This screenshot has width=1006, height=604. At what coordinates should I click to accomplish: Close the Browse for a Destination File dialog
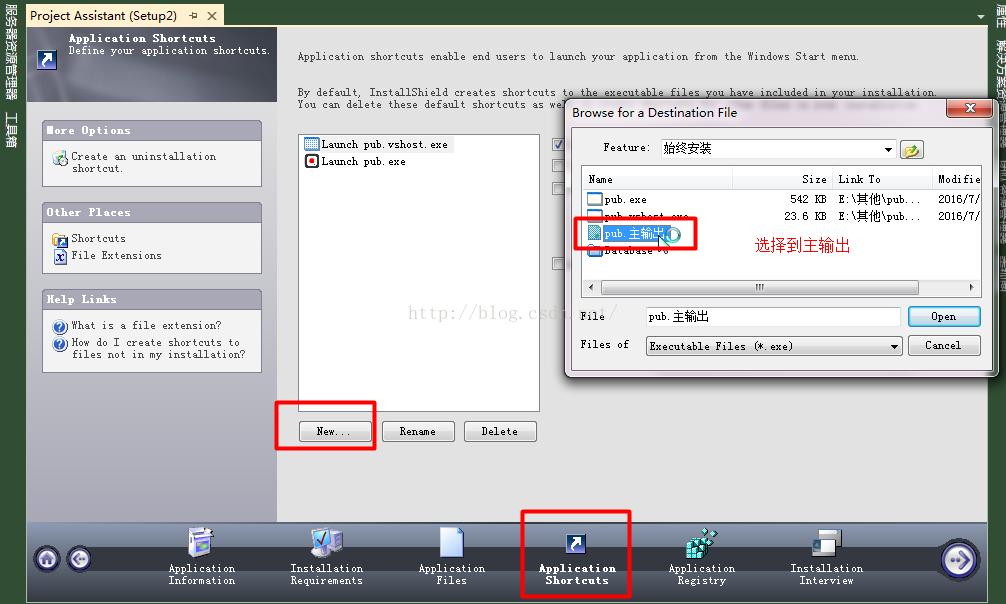coord(969,108)
